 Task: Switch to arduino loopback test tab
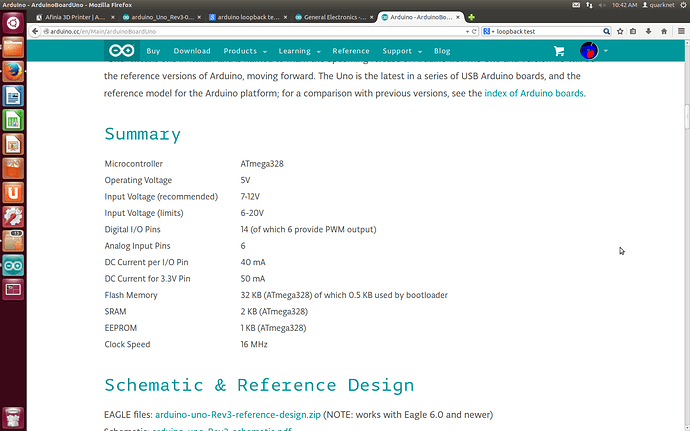point(247,17)
